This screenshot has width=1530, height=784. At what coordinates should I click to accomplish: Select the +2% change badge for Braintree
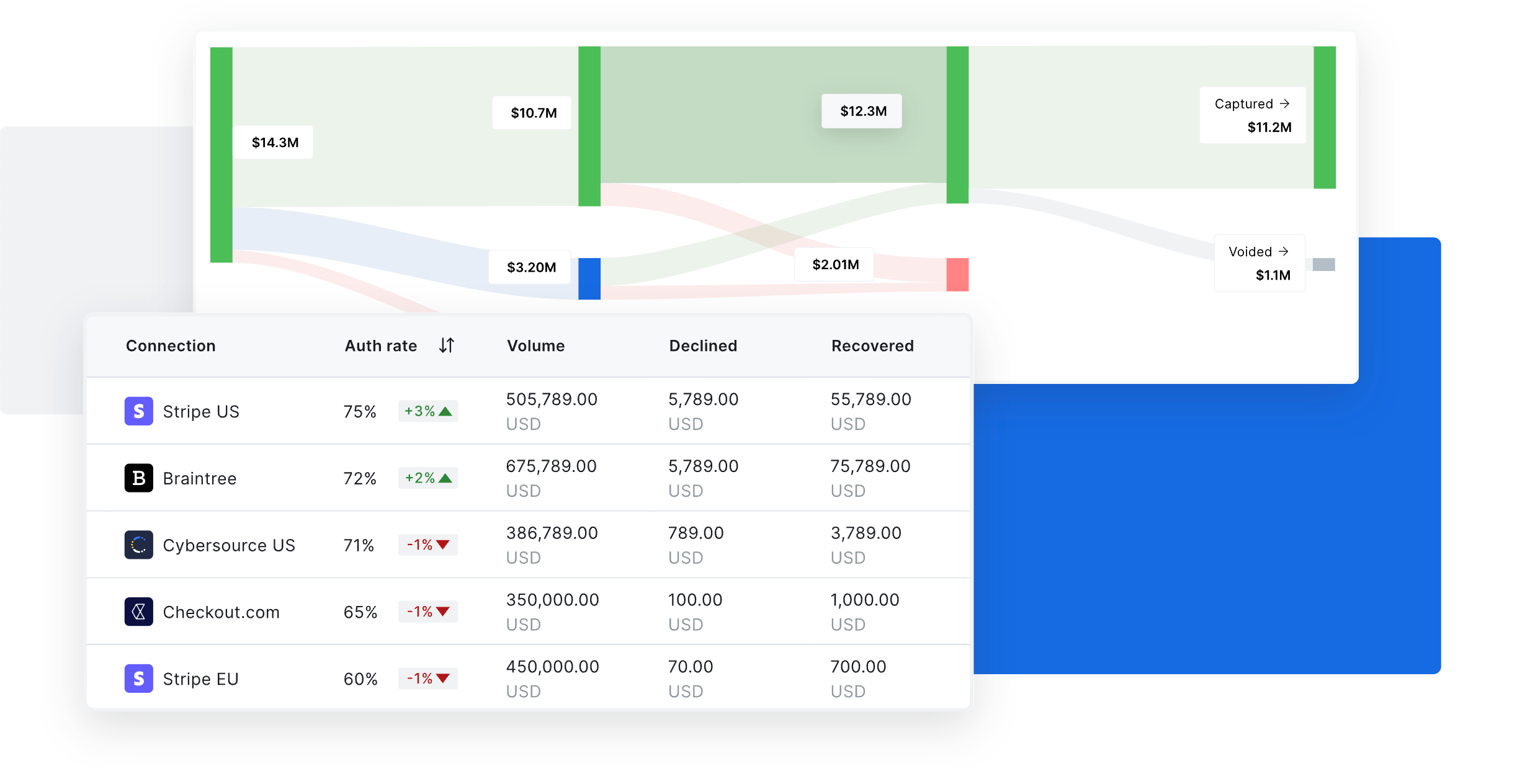tap(428, 478)
